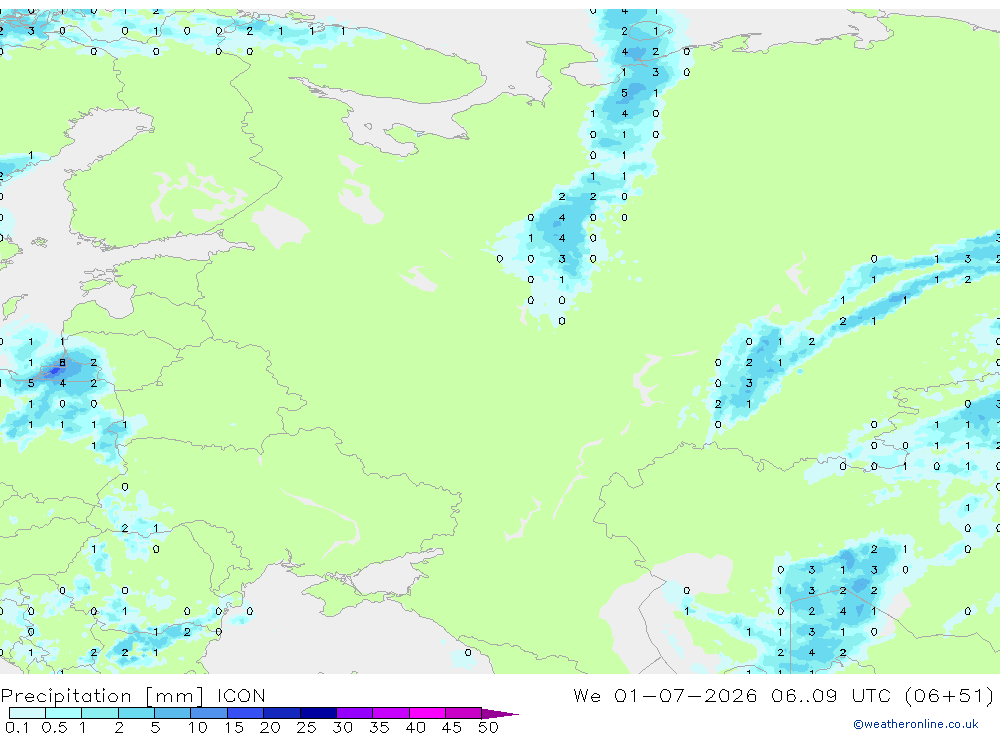This screenshot has width=1000, height=733.
Task: Select the 45–50 mm dark magenta legend swatch
Action: [x=464, y=713]
